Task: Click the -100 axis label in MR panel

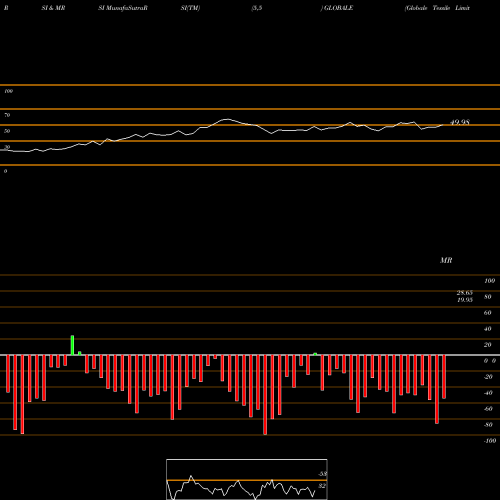Action: 489,441
